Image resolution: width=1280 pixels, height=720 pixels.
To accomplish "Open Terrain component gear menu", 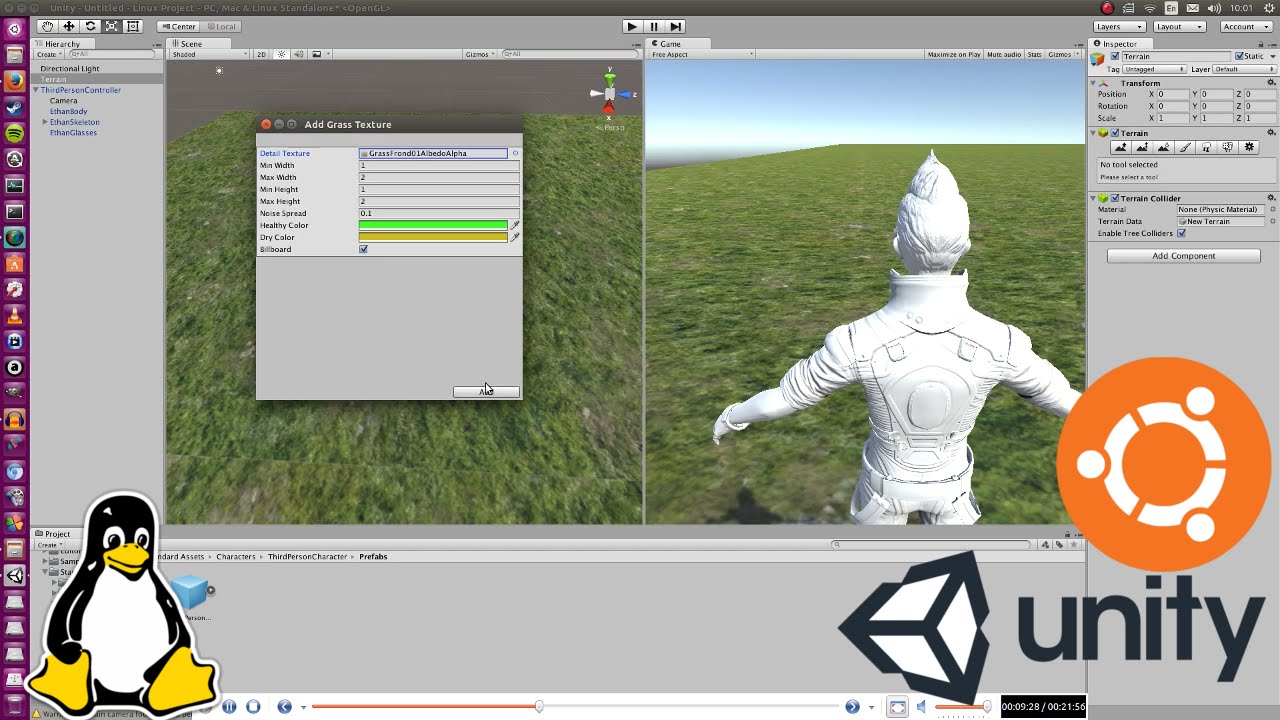I will (1271, 132).
